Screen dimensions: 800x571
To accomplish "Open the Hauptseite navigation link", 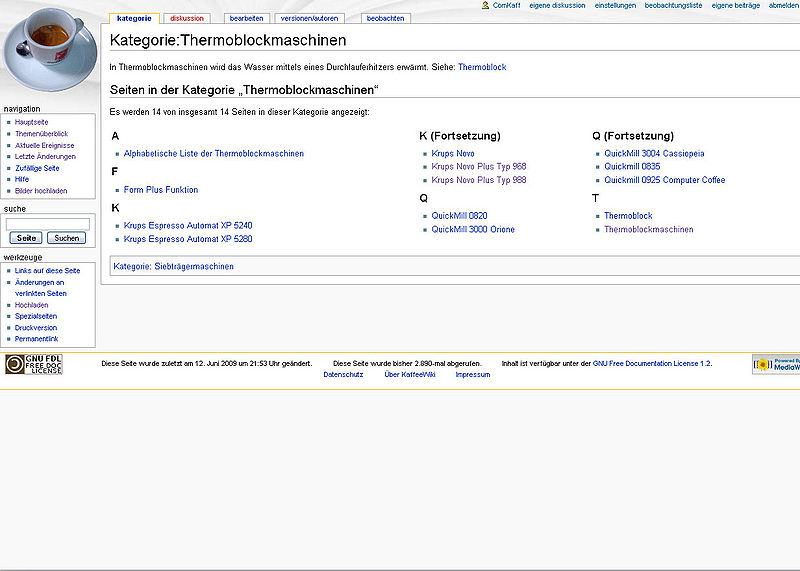I will click(31, 122).
